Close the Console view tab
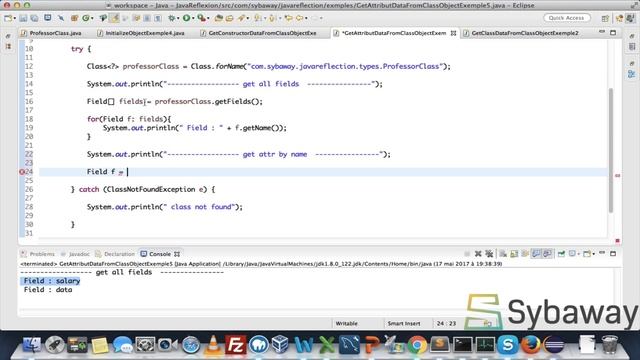640x360 pixels. tap(177, 254)
